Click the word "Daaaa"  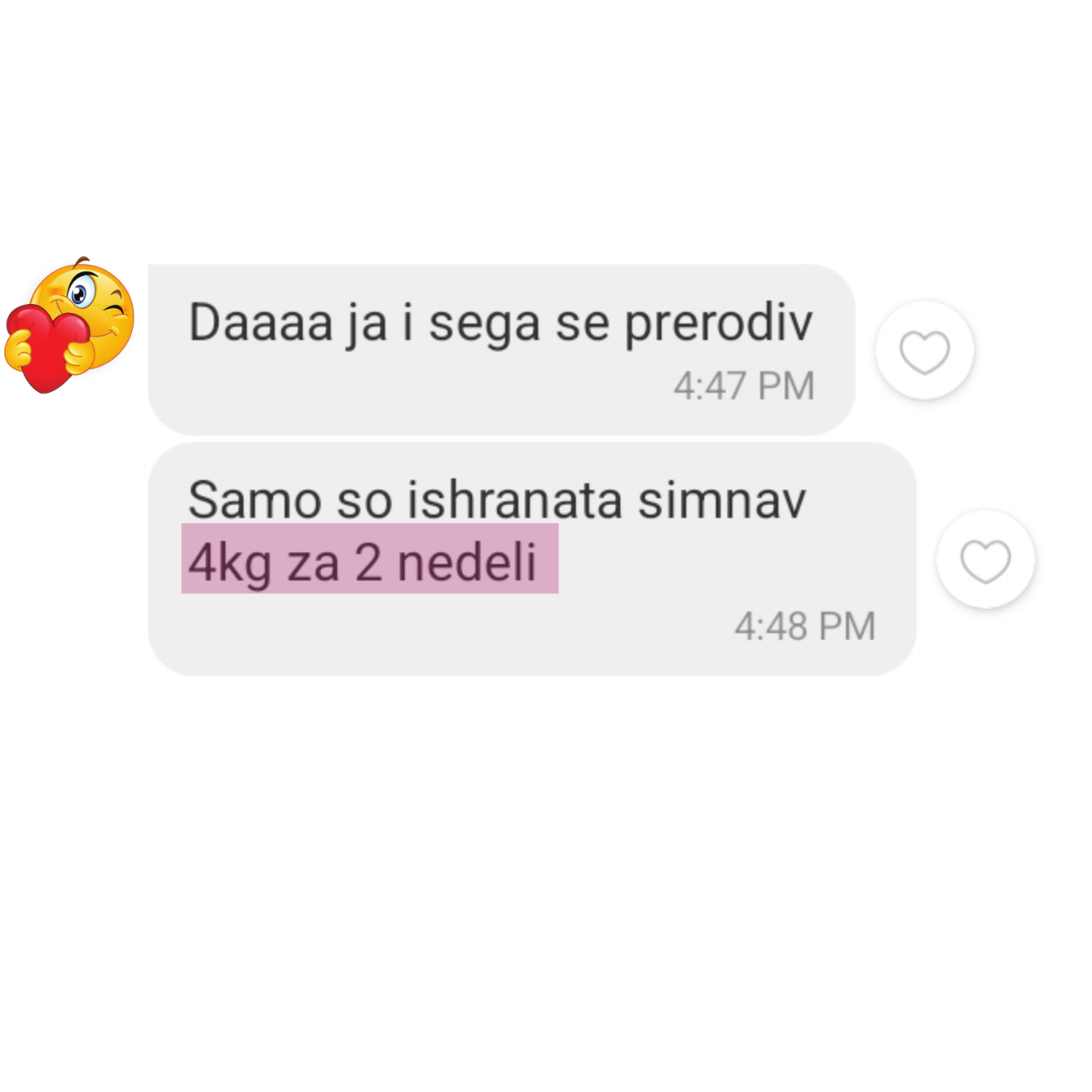261,322
